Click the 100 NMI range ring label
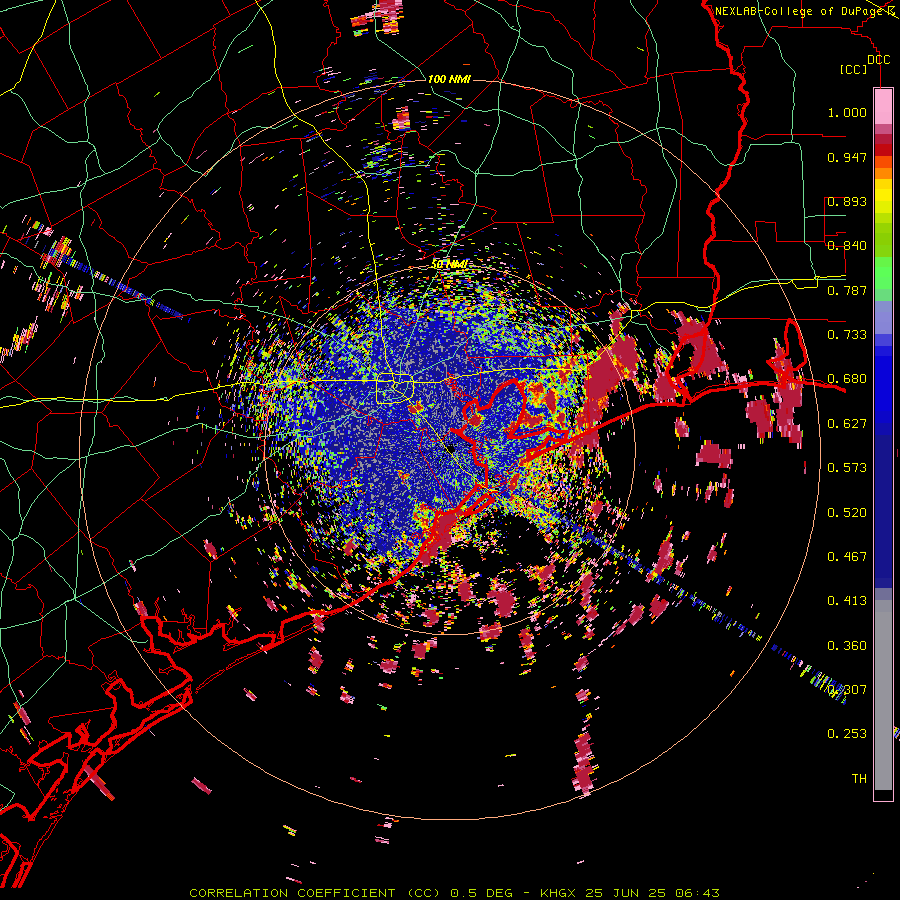Viewport: 900px width, 900px height. pyautogui.click(x=449, y=79)
